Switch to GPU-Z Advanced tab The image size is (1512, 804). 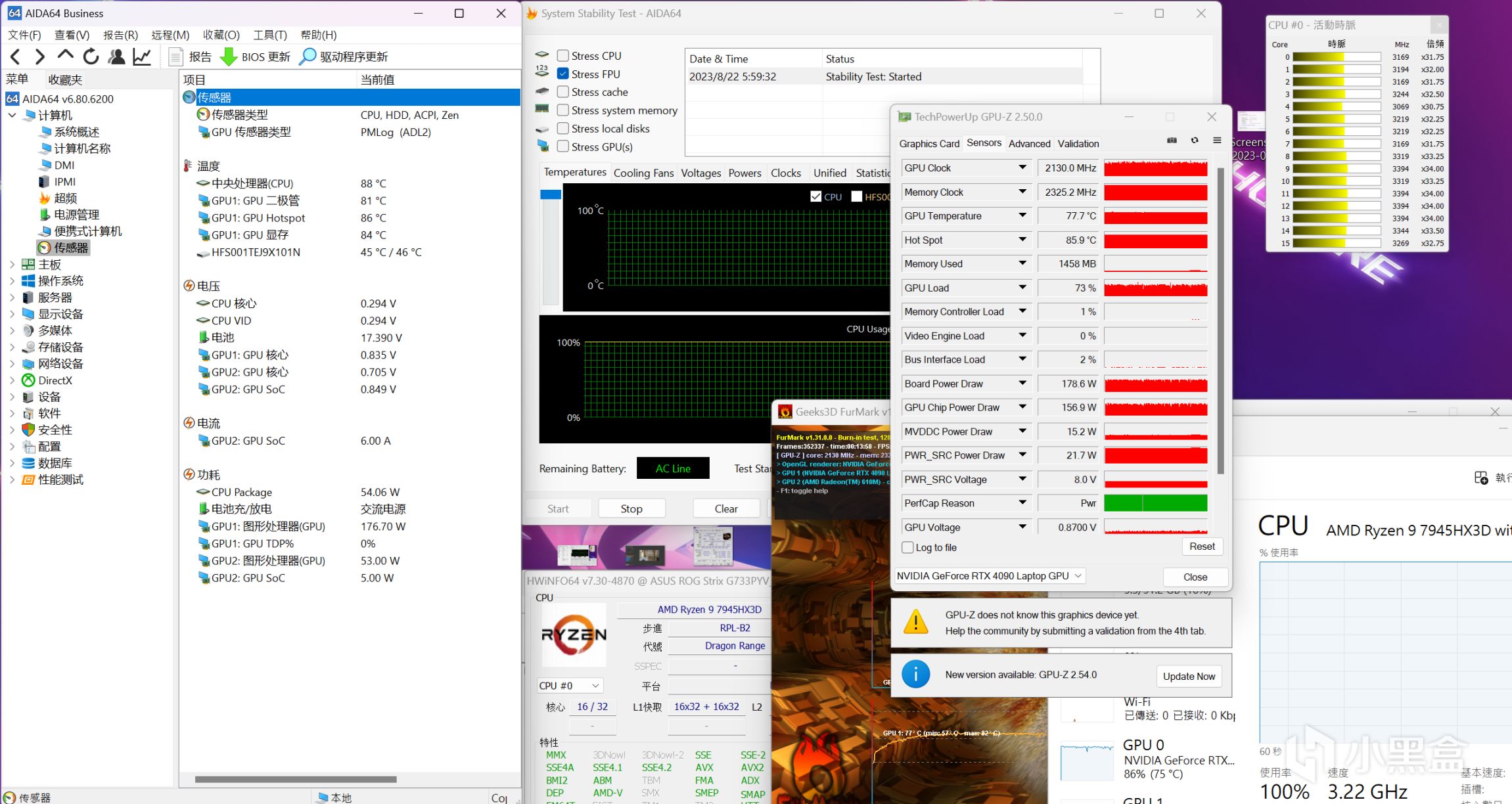point(1029,144)
